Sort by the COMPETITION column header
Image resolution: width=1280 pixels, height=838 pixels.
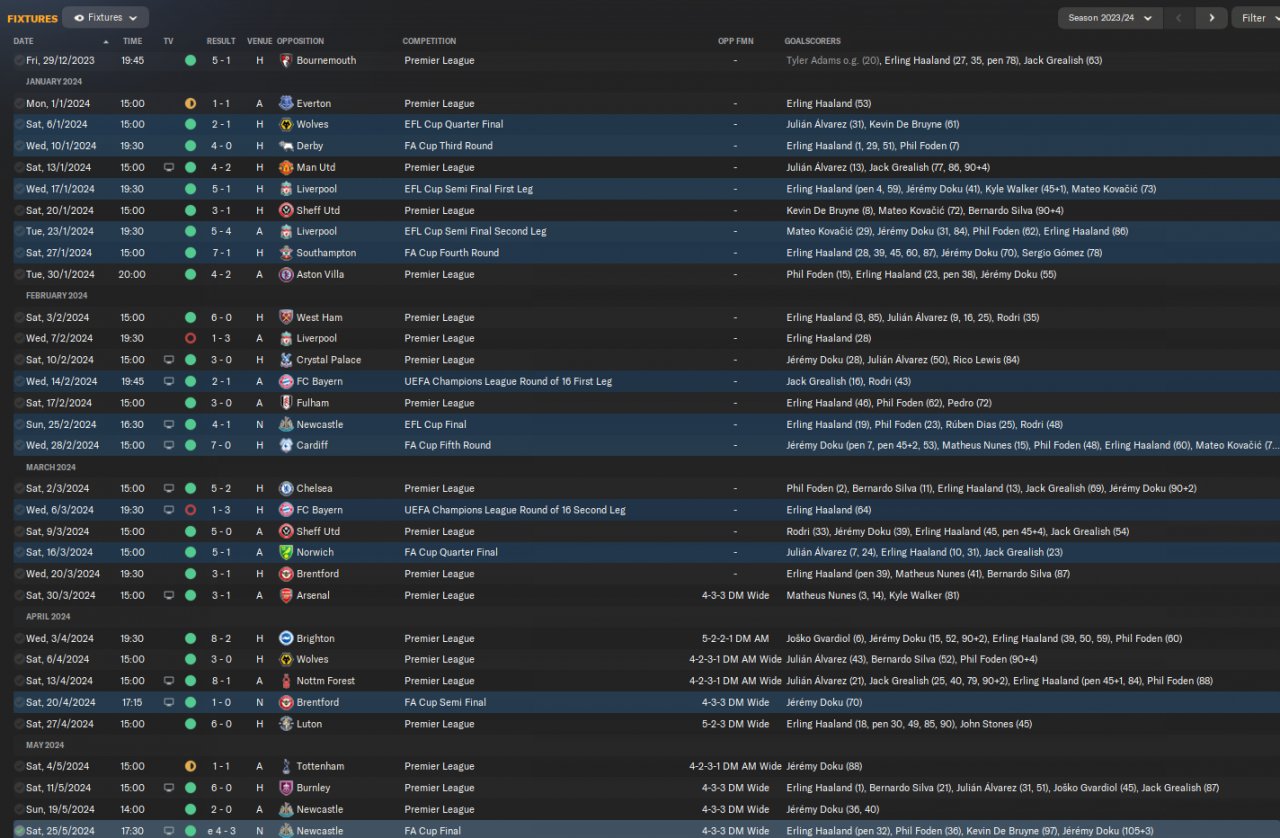point(429,42)
